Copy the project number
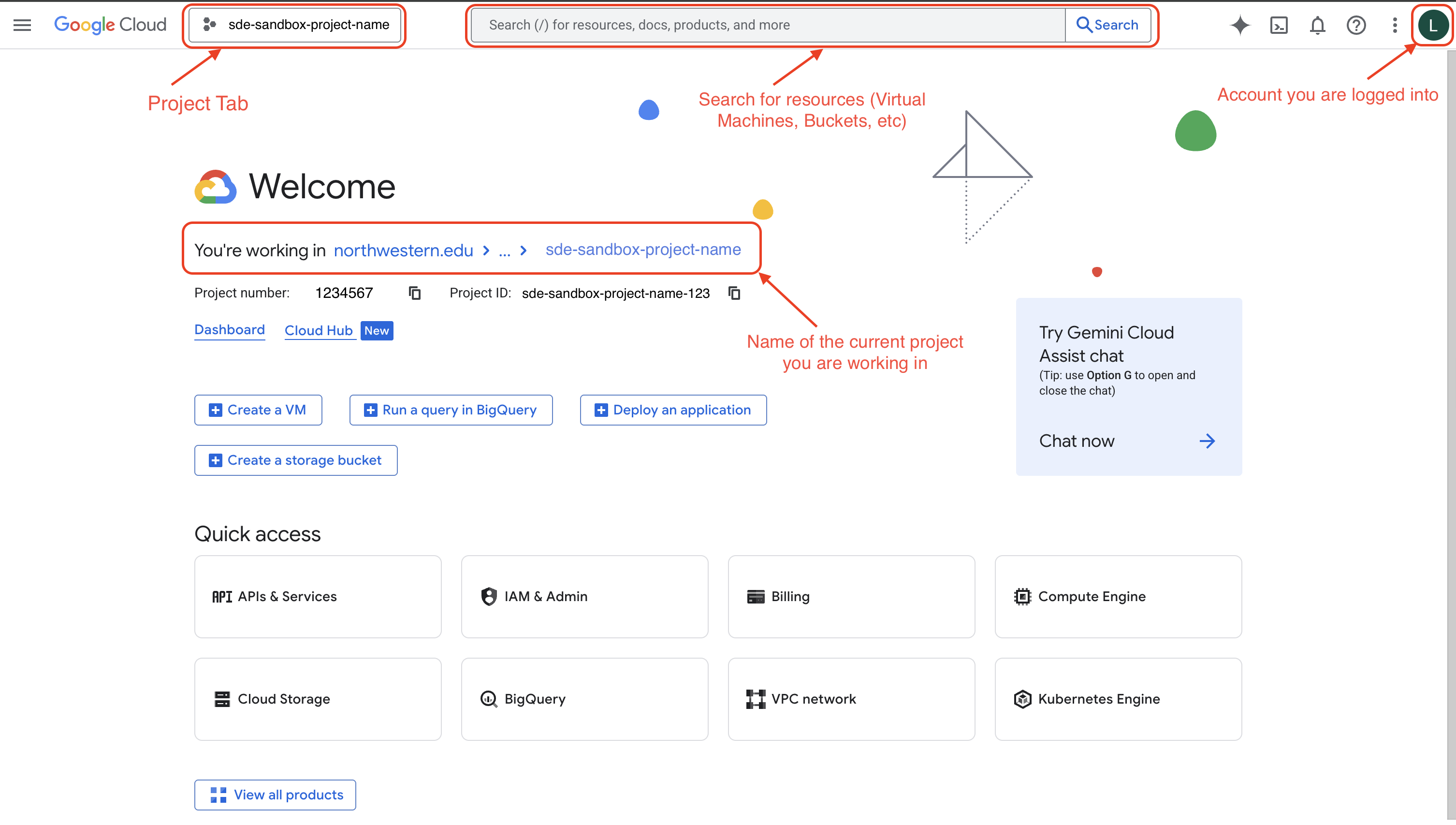1456x825 pixels. point(415,293)
